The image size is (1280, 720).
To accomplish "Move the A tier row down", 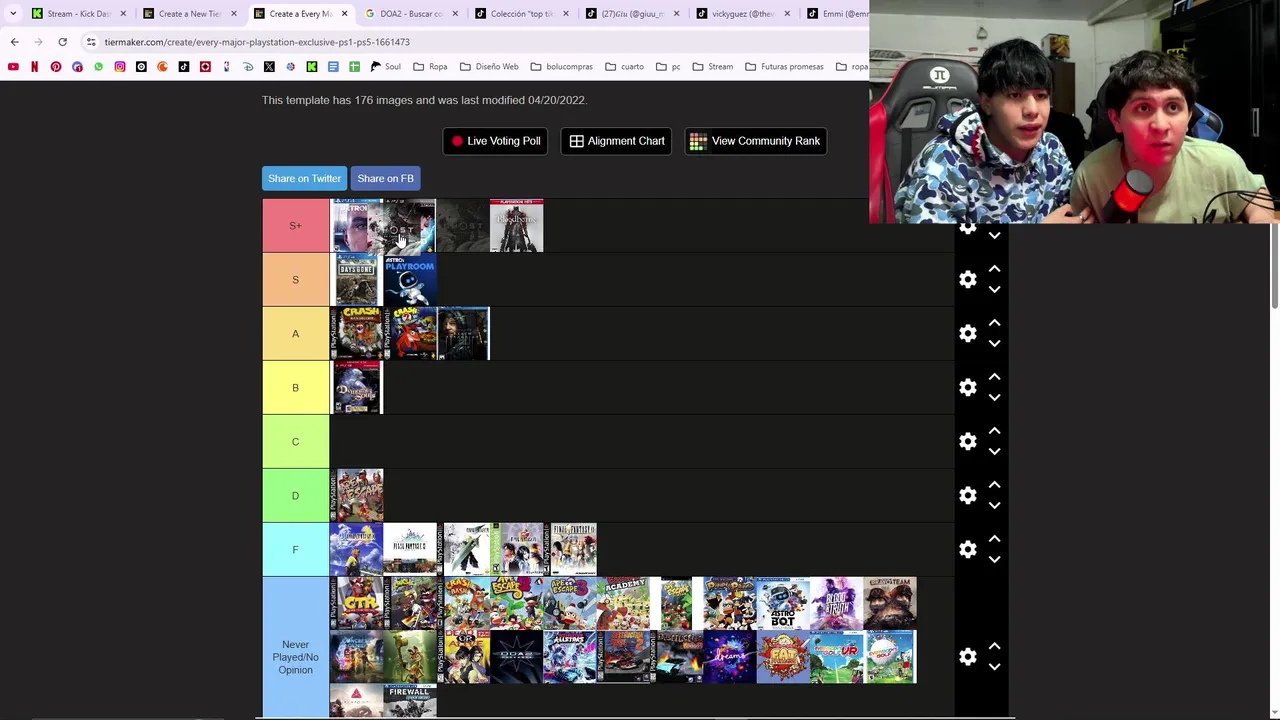I will click(994, 343).
